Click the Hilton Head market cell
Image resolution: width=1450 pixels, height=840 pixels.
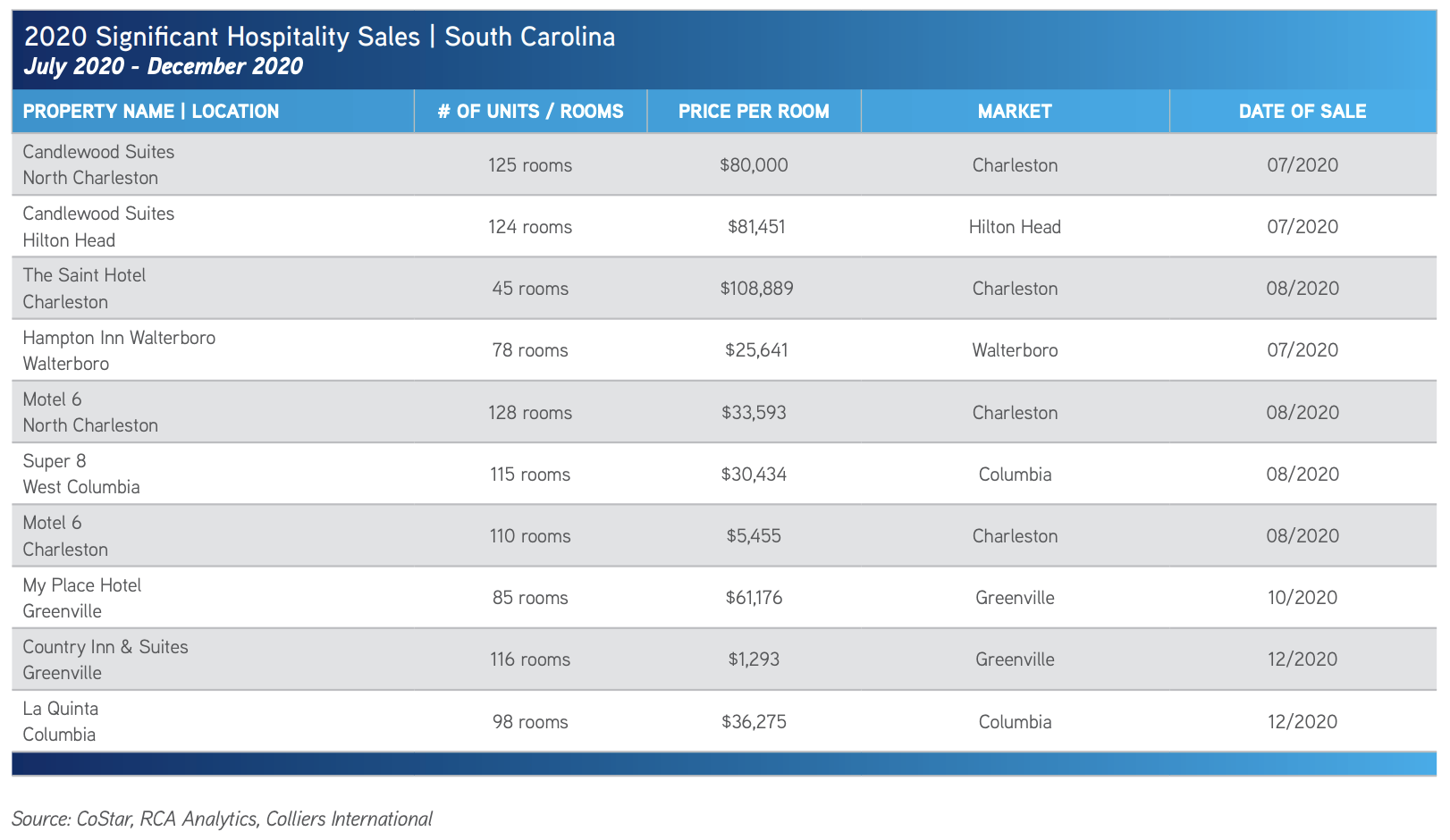[x=1015, y=227]
